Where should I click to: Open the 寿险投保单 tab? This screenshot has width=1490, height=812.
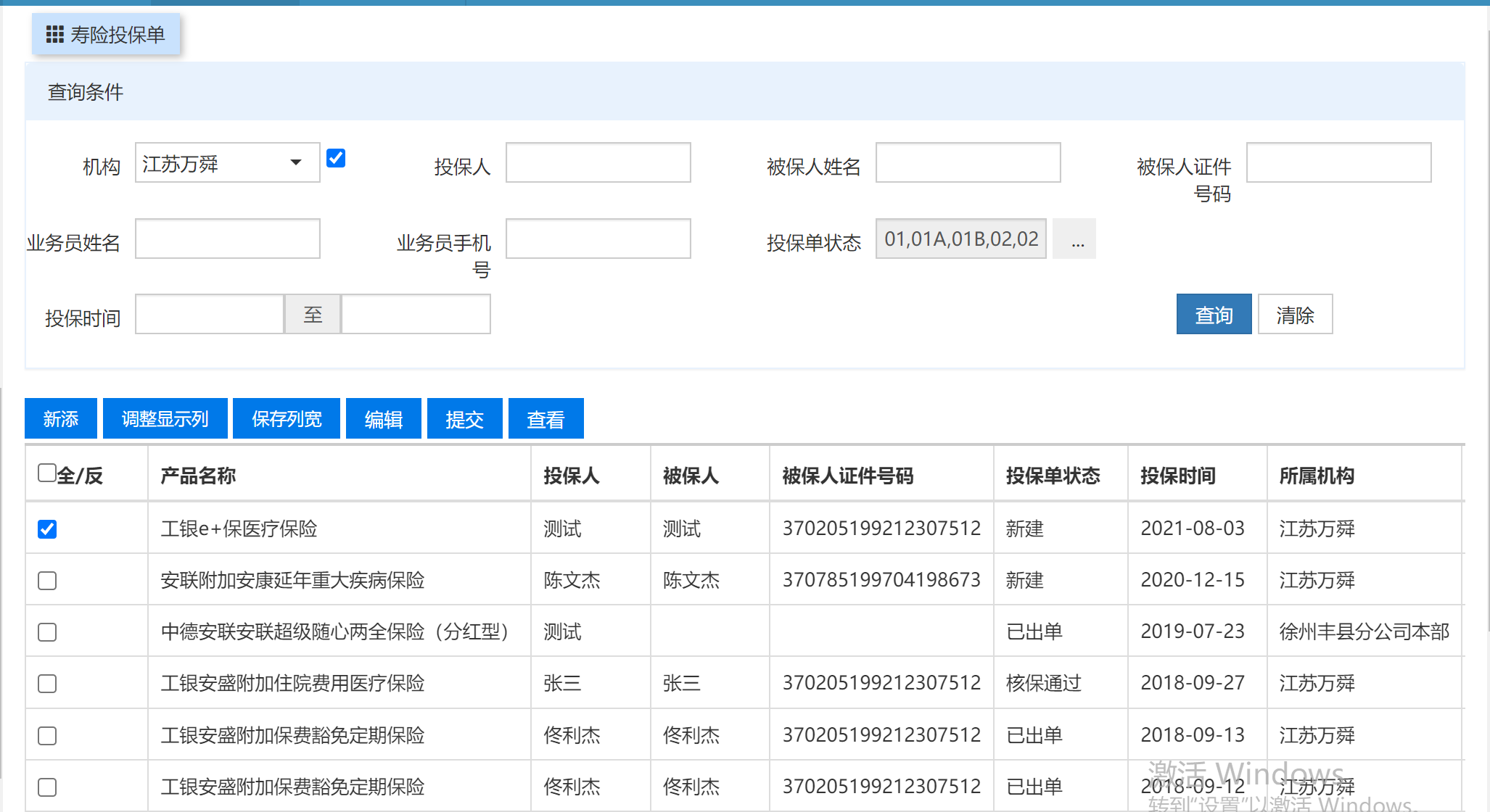coord(117,34)
